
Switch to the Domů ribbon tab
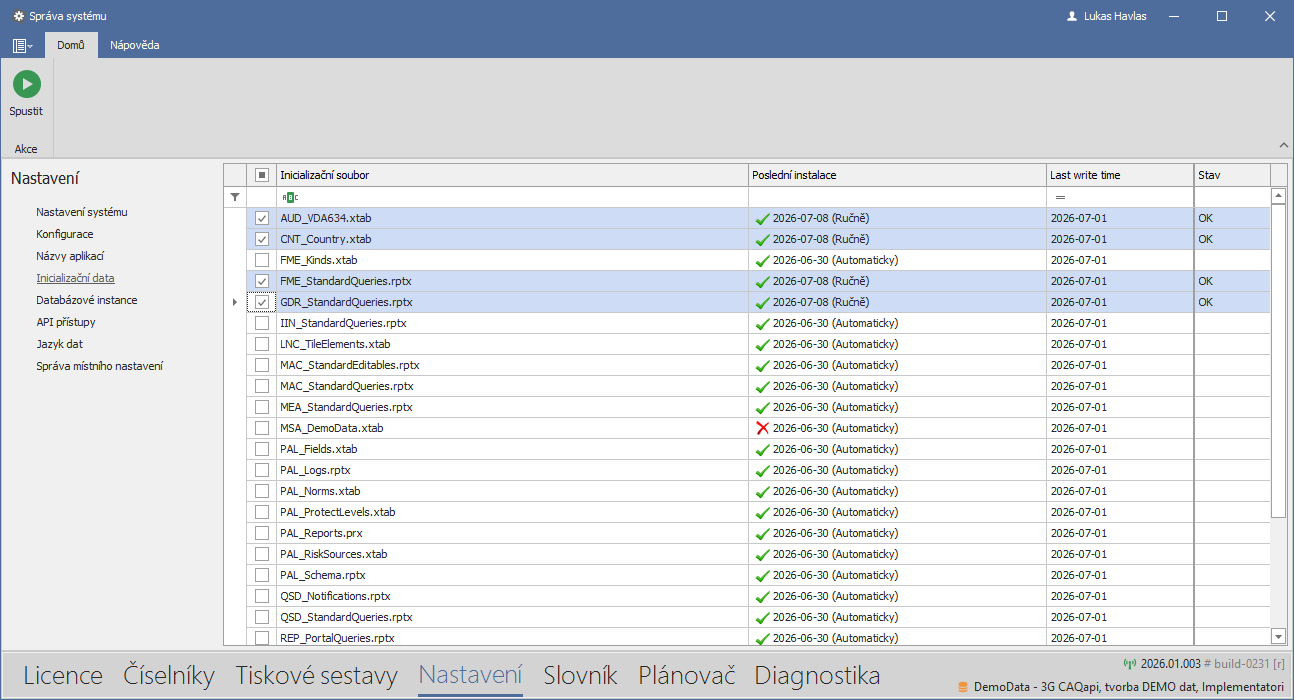(70, 45)
